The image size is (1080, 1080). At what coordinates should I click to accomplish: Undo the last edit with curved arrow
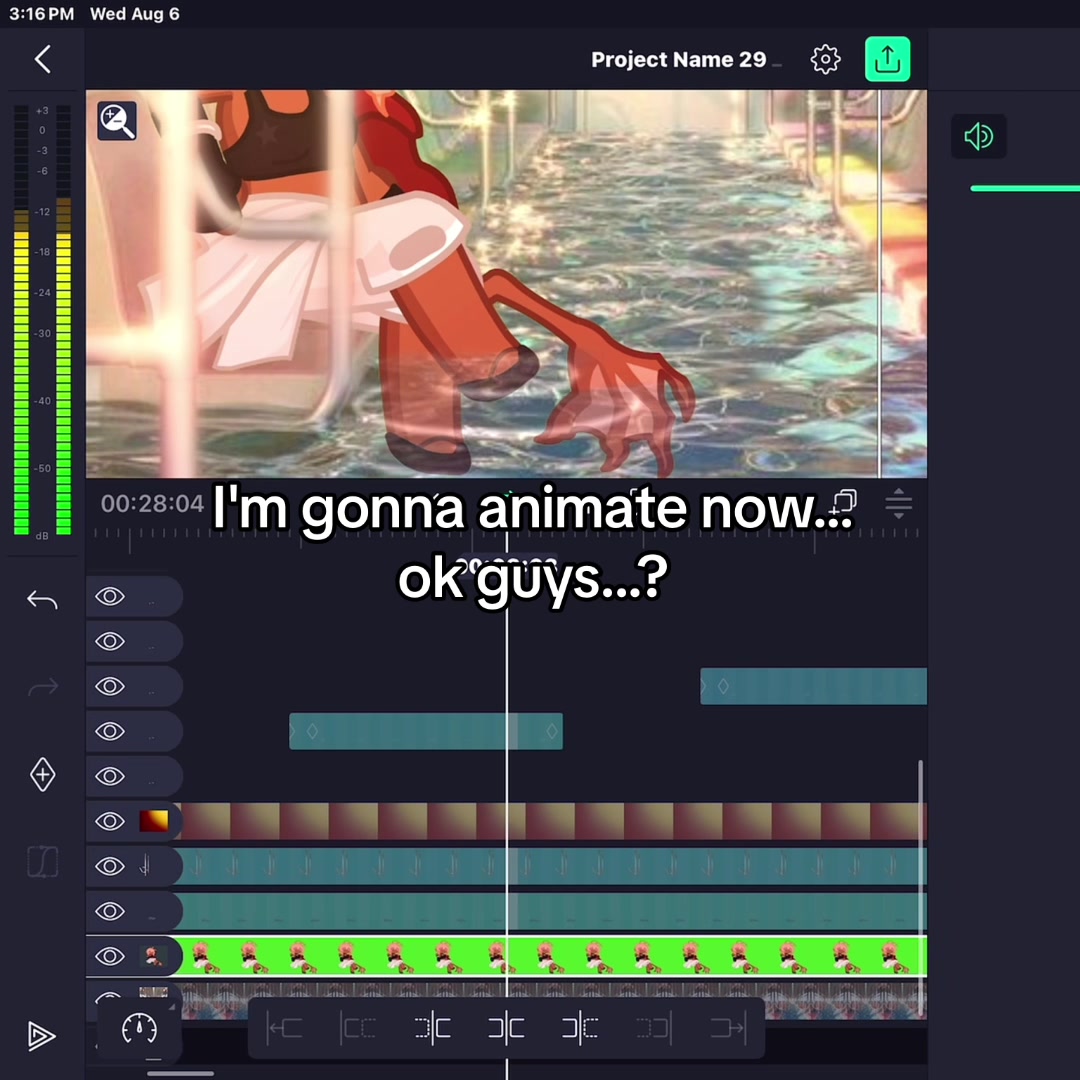click(x=42, y=600)
